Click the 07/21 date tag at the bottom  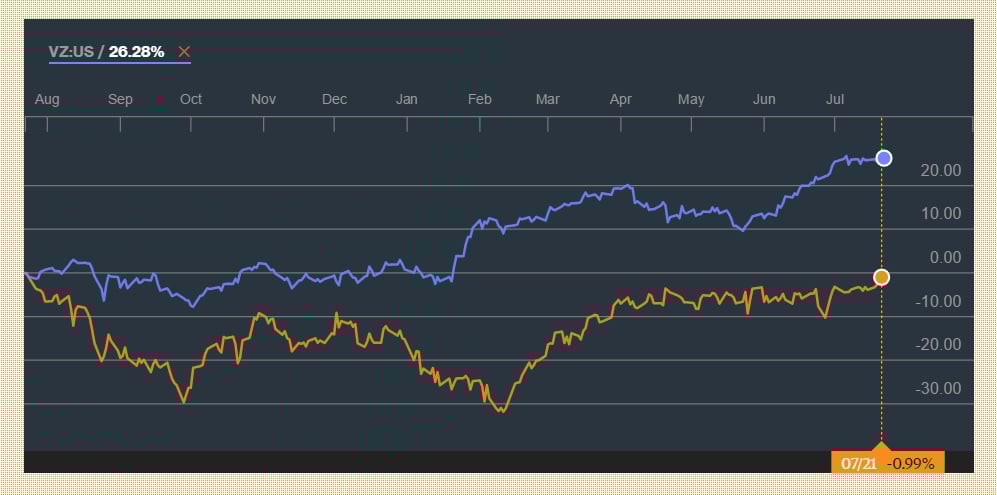point(858,464)
